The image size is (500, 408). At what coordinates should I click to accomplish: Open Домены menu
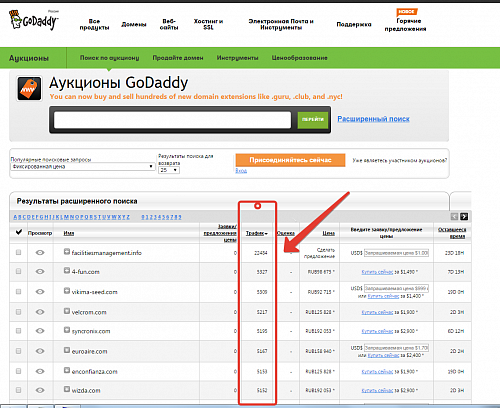tap(134, 24)
